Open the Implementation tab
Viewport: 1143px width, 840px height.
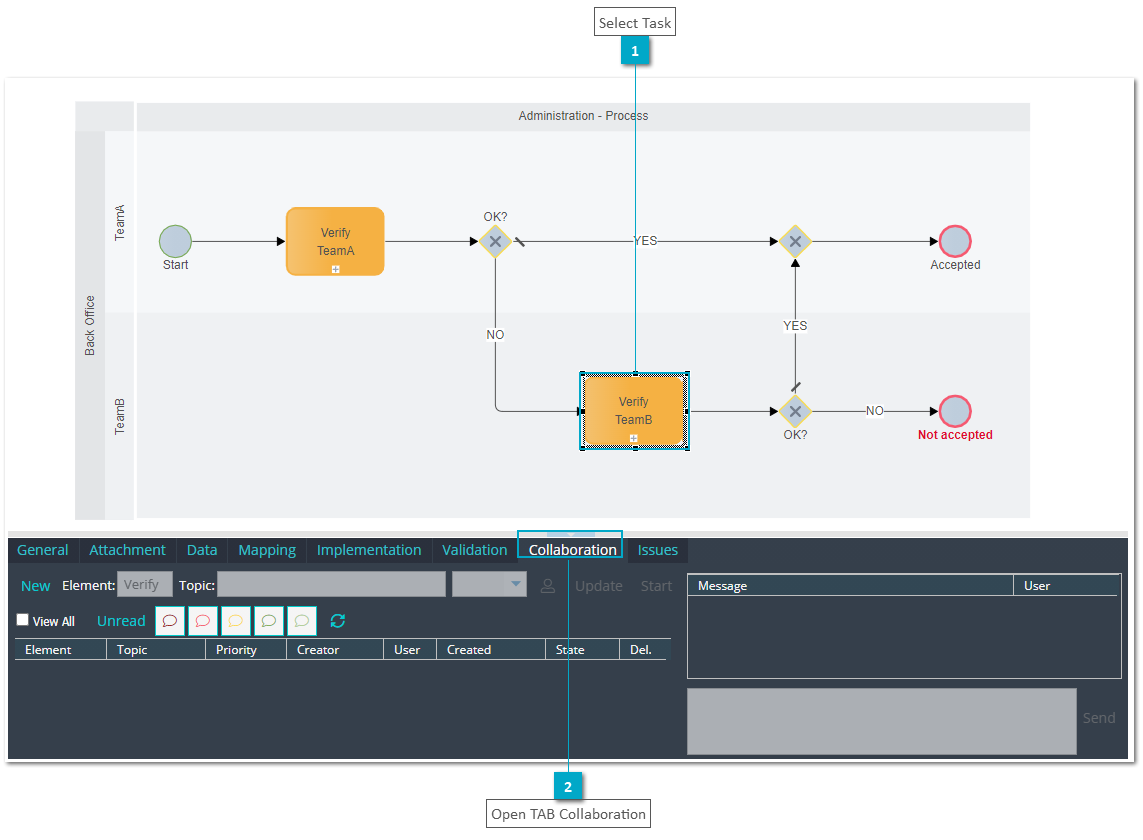(369, 550)
